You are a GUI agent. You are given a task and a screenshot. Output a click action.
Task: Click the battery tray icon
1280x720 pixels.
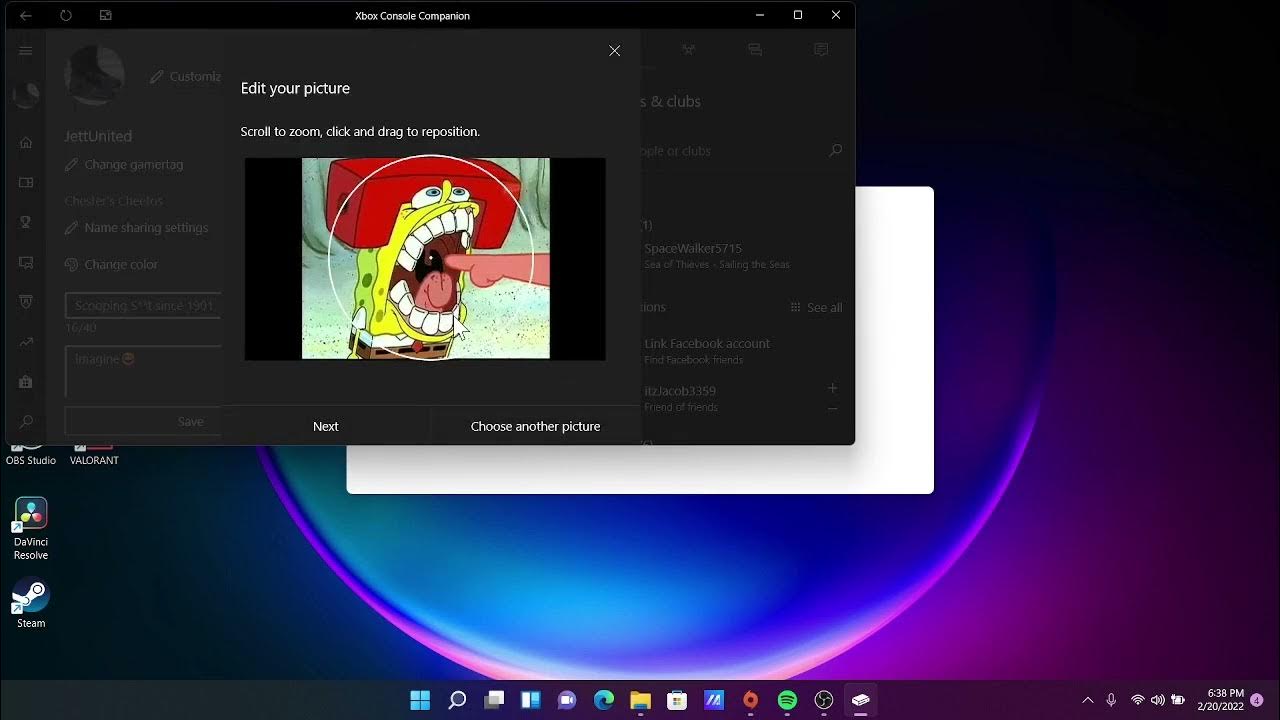[1178, 700]
